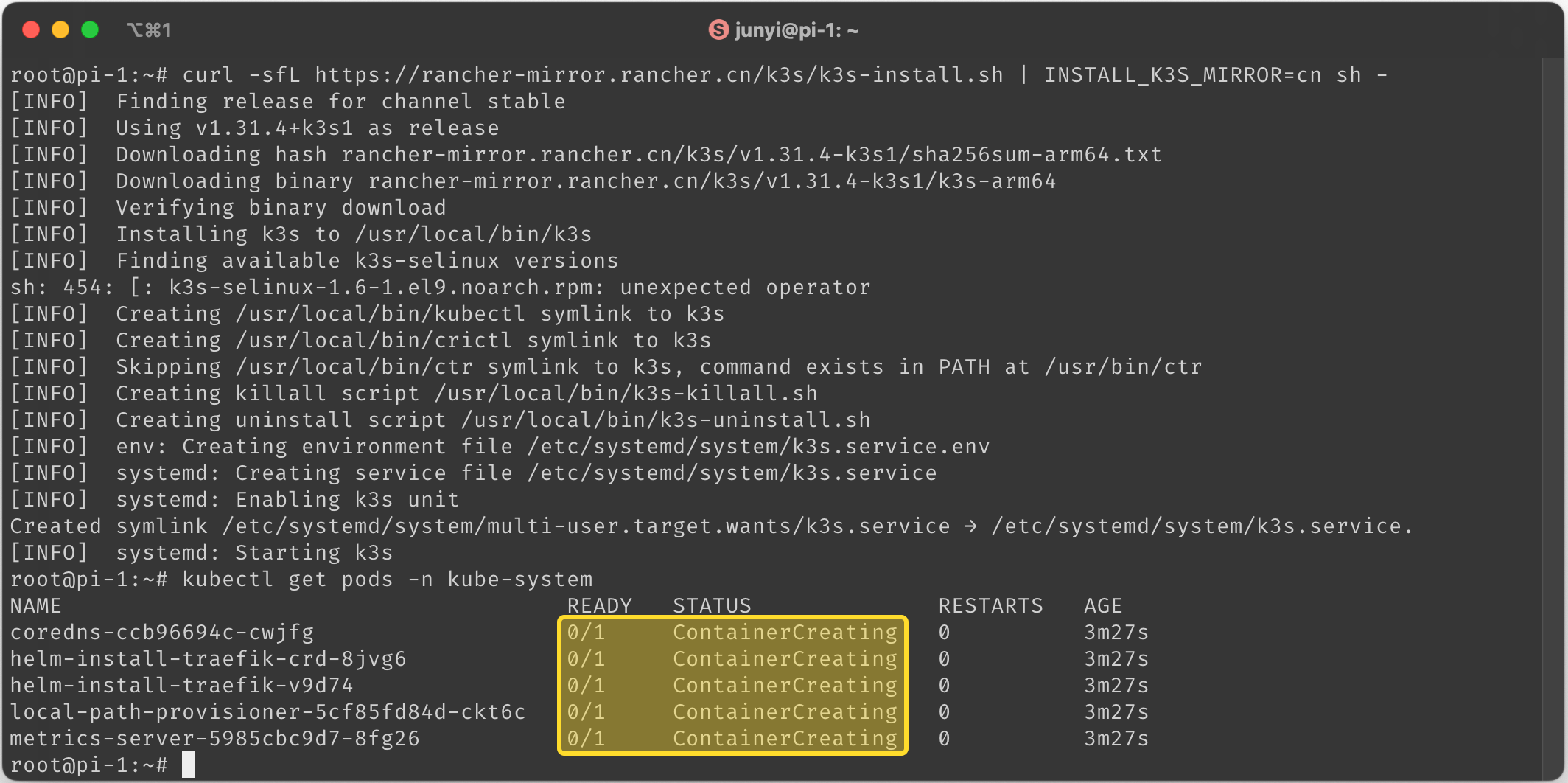The height and width of the screenshot is (783, 1568).
Task: Click line creating crictl symlink
Action: point(413,341)
